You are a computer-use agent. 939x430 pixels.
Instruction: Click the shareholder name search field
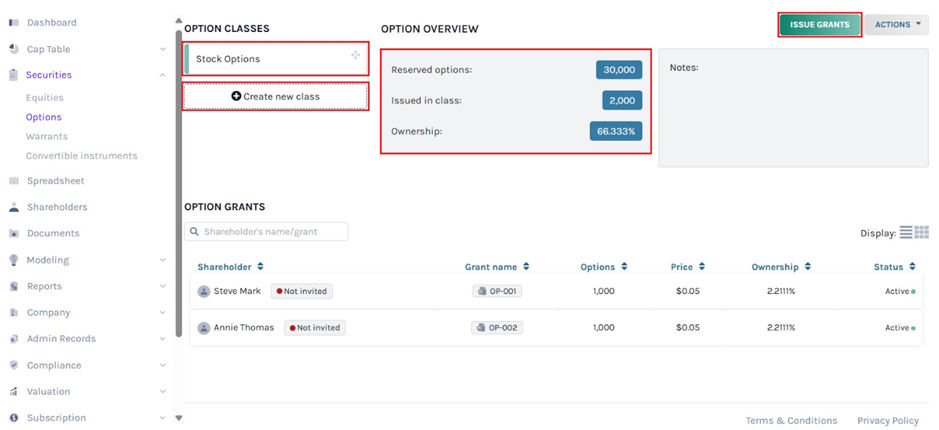(x=267, y=232)
